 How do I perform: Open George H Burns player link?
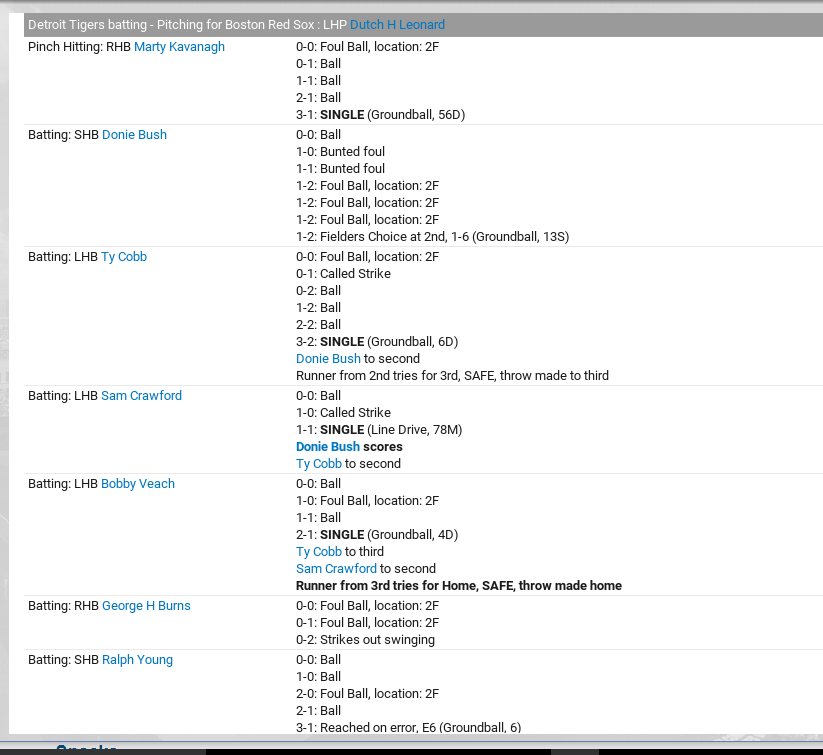146,606
